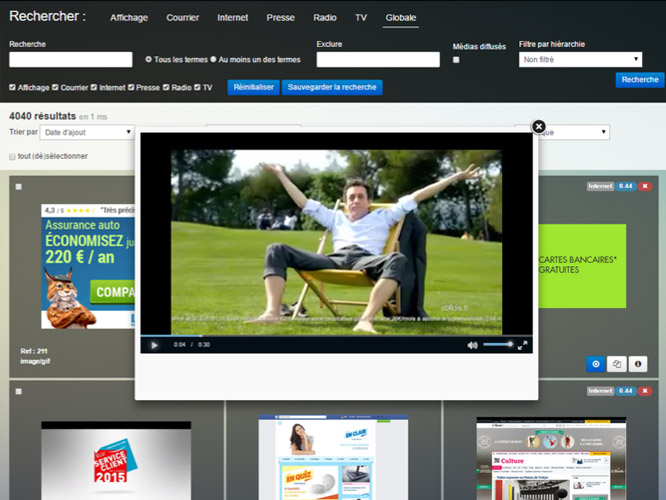Image resolution: width=666 pixels, height=500 pixels.
Task: Seek on the video progress bar
Action: [x=336, y=336]
